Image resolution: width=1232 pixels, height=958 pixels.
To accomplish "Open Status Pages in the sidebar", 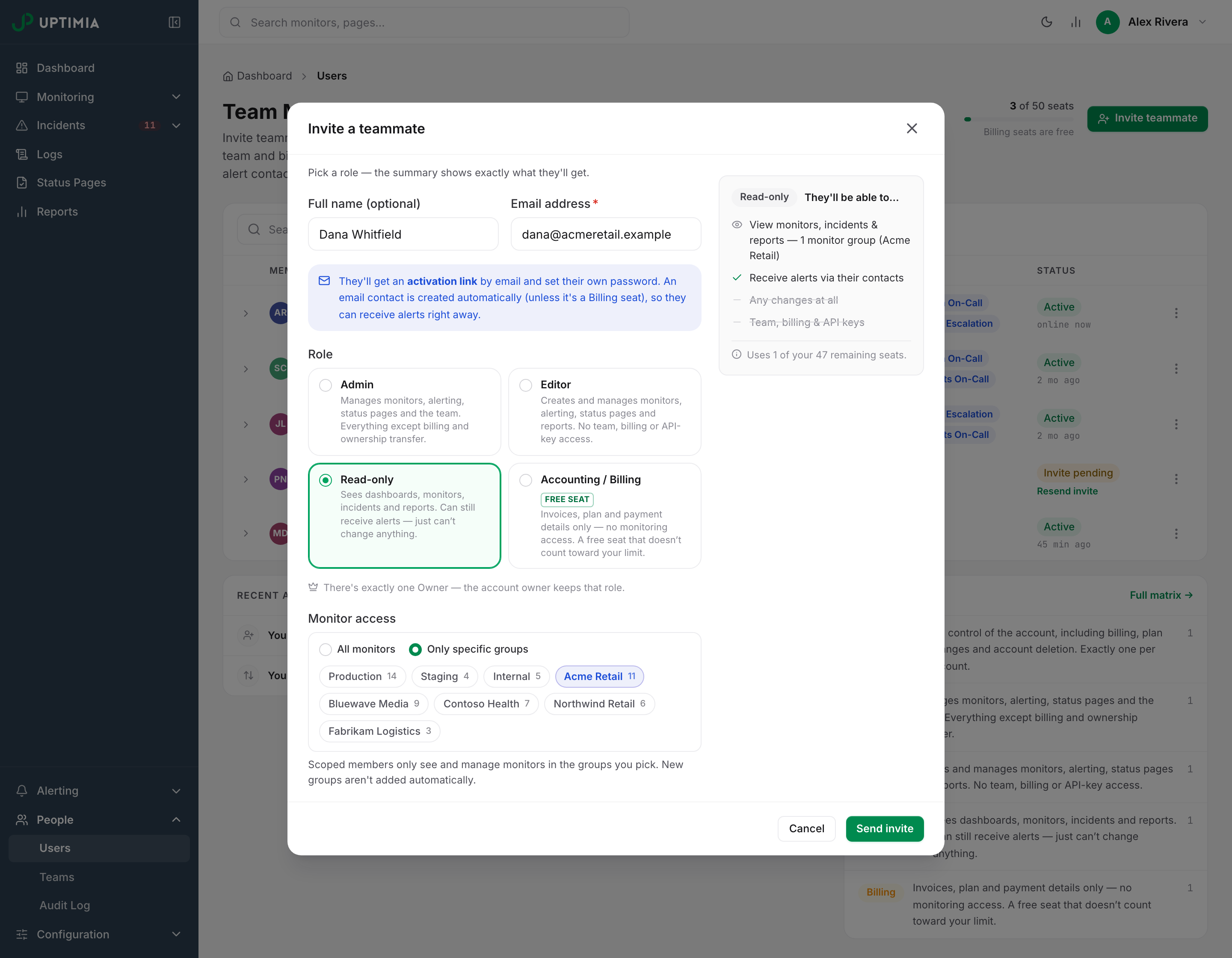I will tap(99, 183).
